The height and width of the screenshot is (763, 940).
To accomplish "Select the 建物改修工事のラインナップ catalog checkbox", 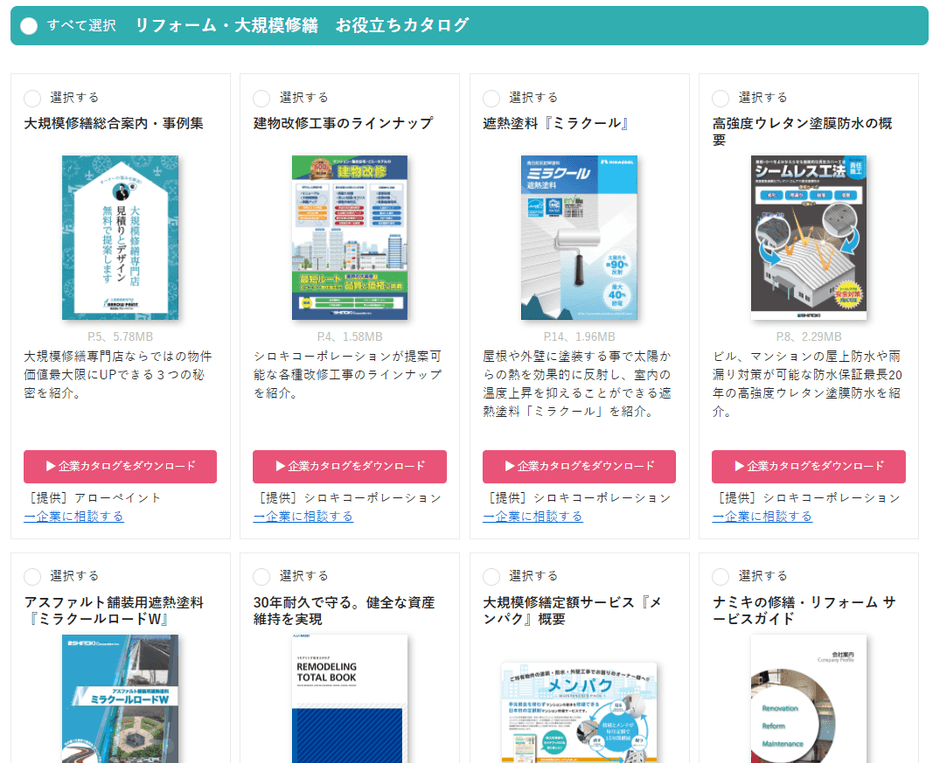I will 261,98.
